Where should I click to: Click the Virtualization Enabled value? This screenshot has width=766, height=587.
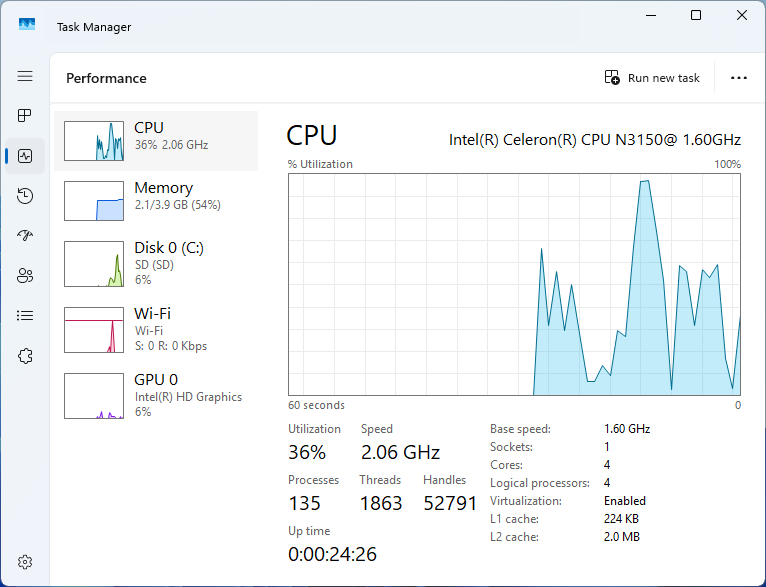pos(625,501)
